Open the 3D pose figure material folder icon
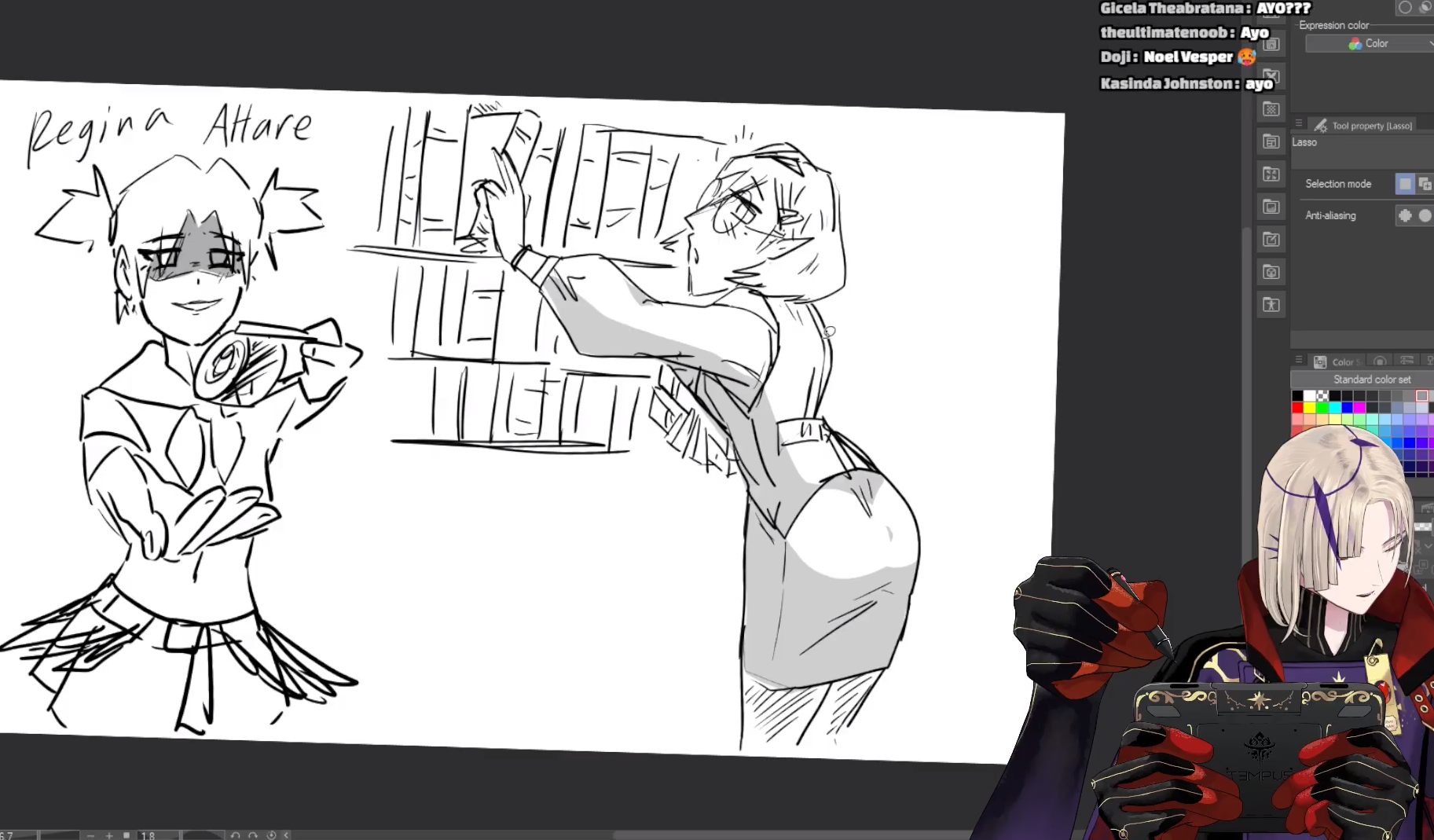1434x840 pixels. pyautogui.click(x=1271, y=305)
